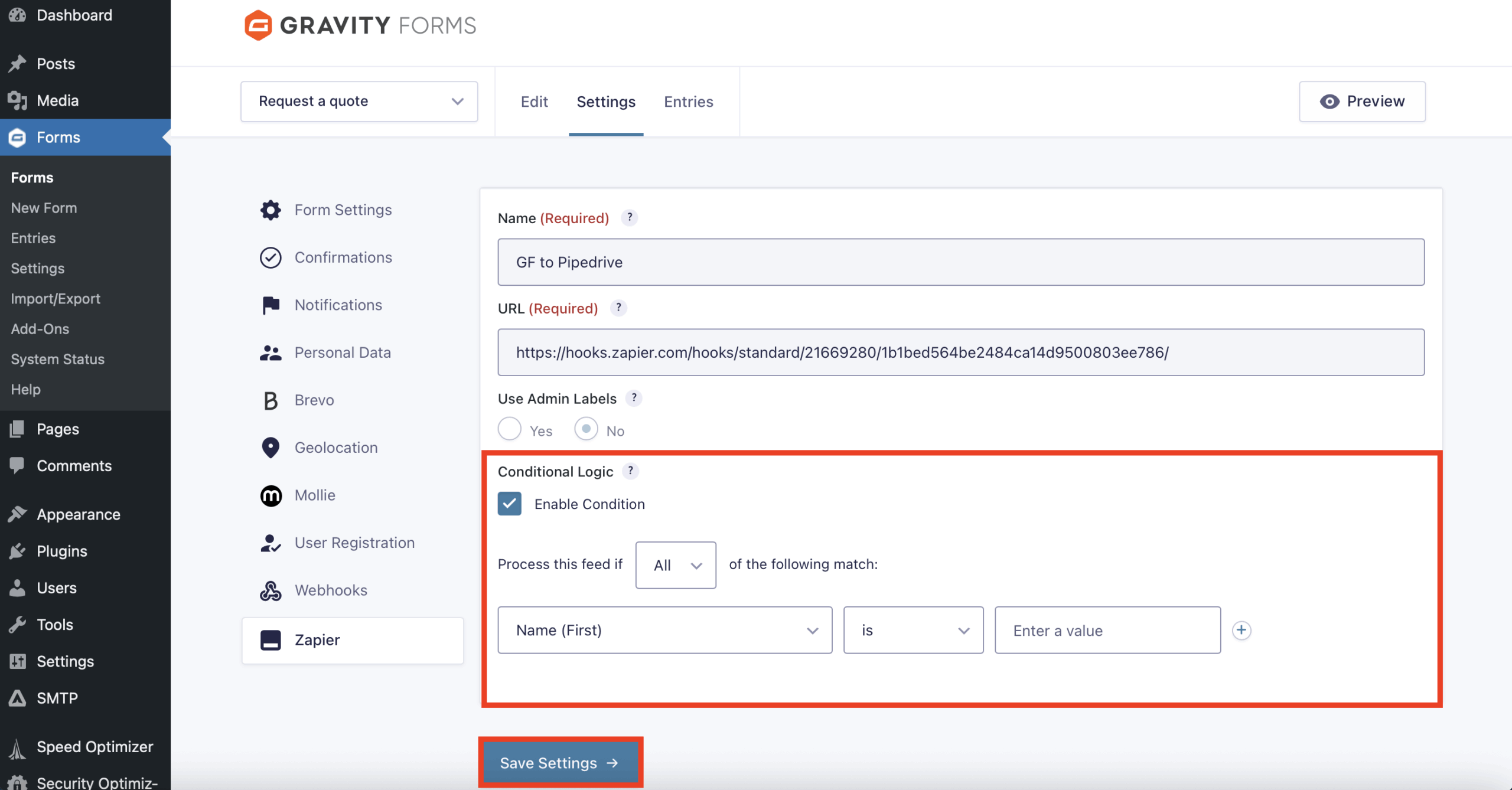Click the Preview button
Image resolution: width=1512 pixels, height=790 pixels.
pyautogui.click(x=1362, y=102)
